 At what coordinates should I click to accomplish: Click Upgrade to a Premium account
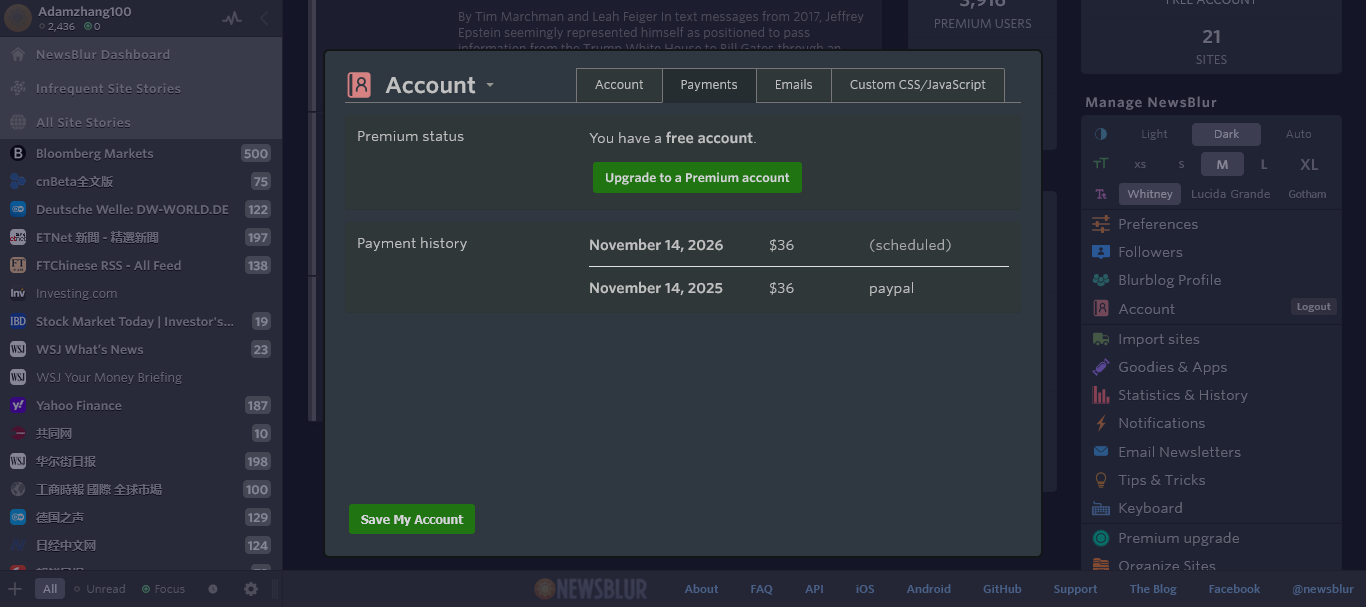point(697,178)
